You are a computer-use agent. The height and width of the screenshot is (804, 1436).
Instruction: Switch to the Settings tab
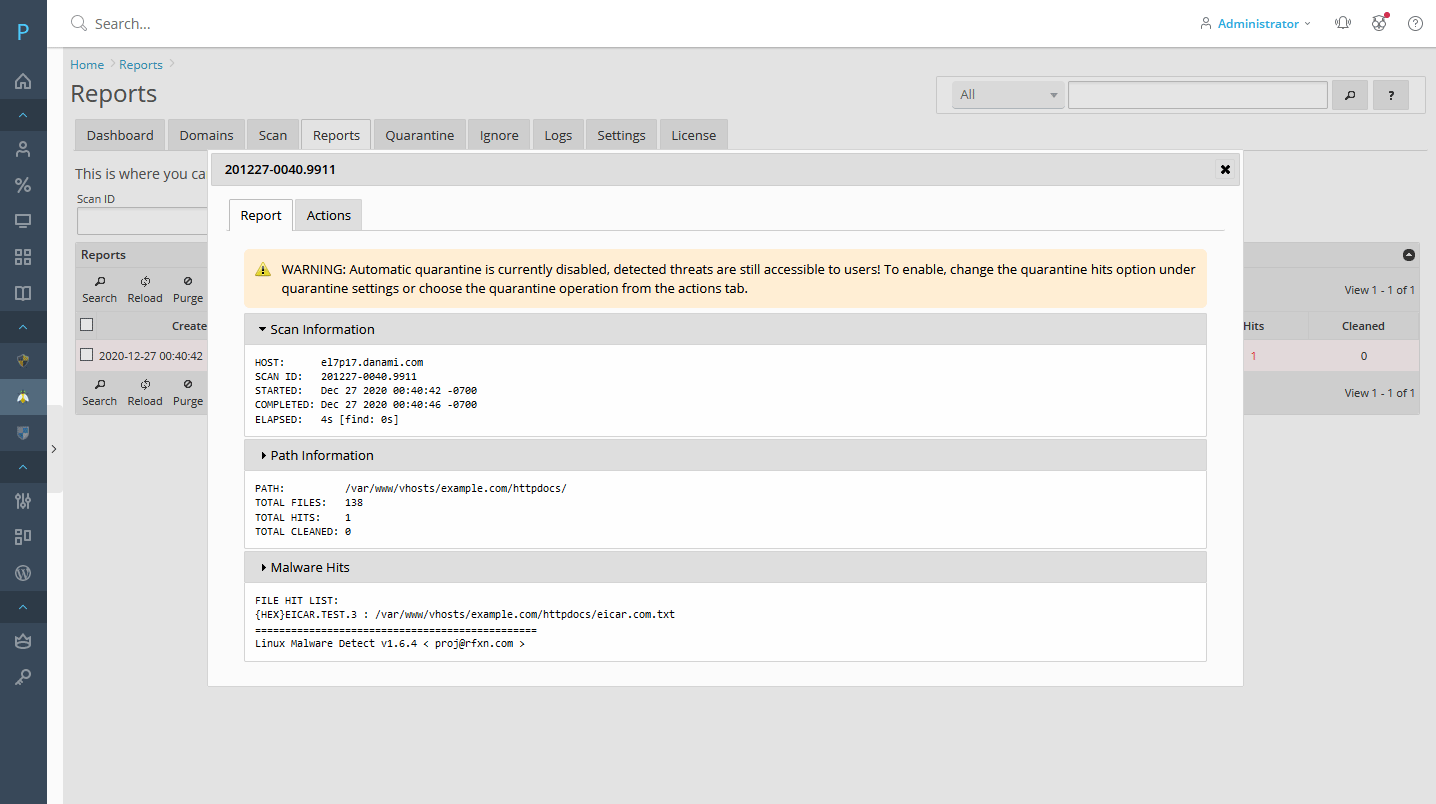(x=621, y=135)
